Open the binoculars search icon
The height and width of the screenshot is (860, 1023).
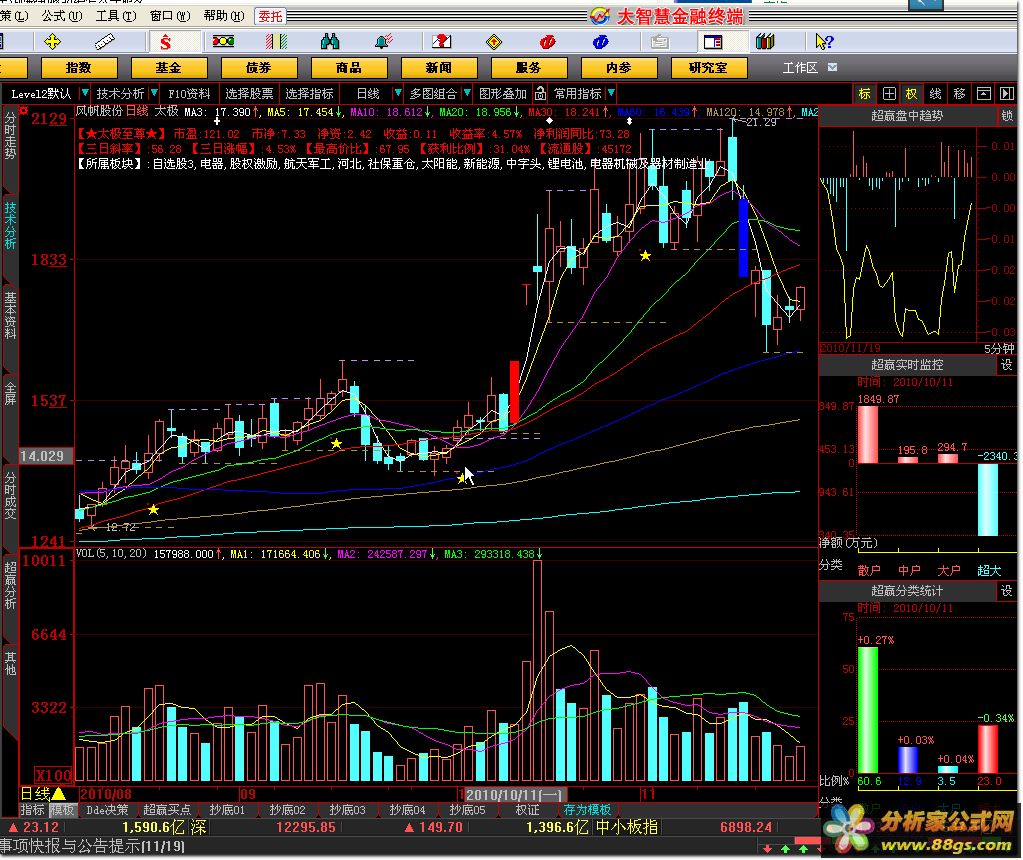330,42
